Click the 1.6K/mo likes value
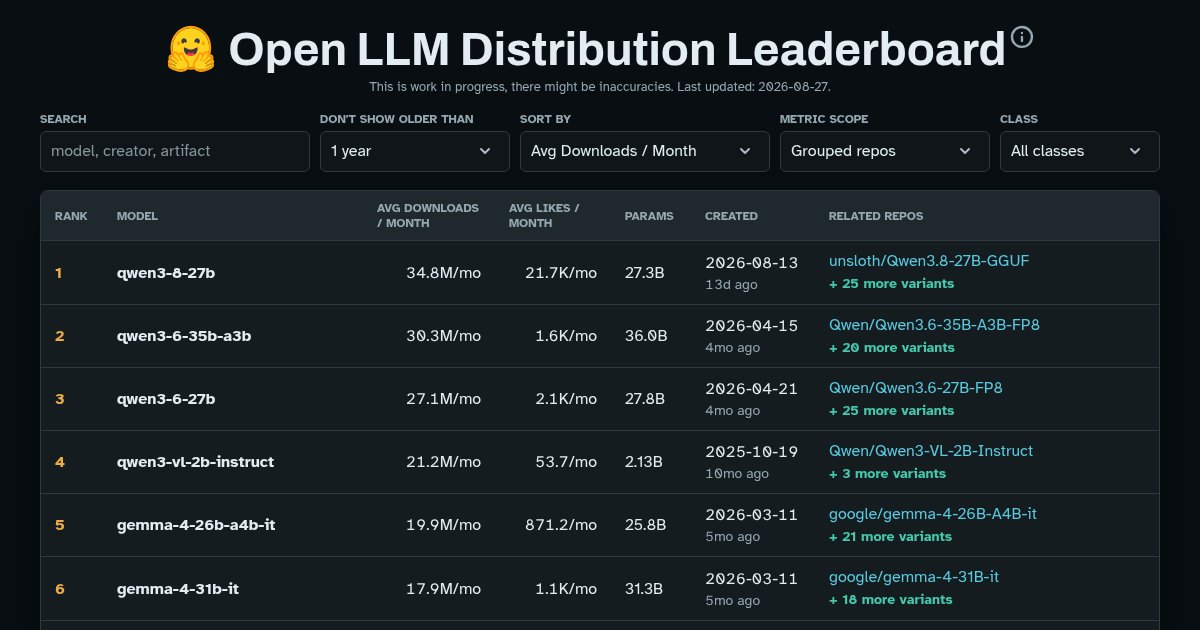Screen dimensions: 1200x630 pyautogui.click(x=566, y=336)
